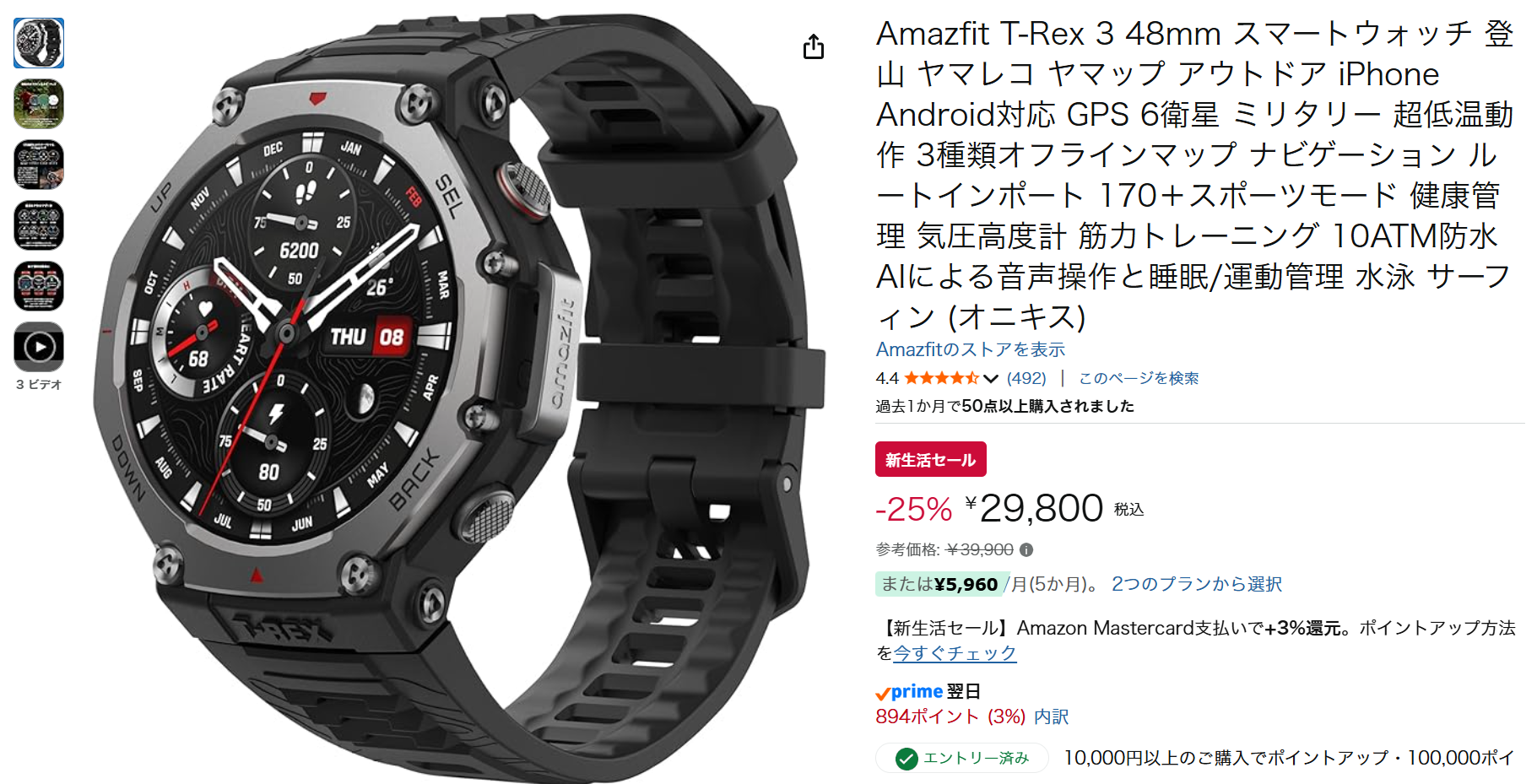Expand the star rating dropdown chevron

click(x=991, y=378)
